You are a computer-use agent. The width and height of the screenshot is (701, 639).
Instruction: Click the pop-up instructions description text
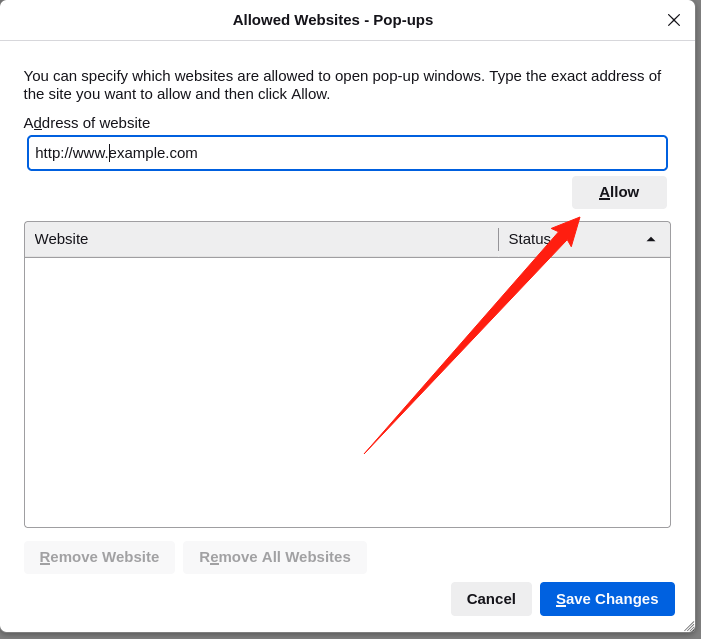342,84
